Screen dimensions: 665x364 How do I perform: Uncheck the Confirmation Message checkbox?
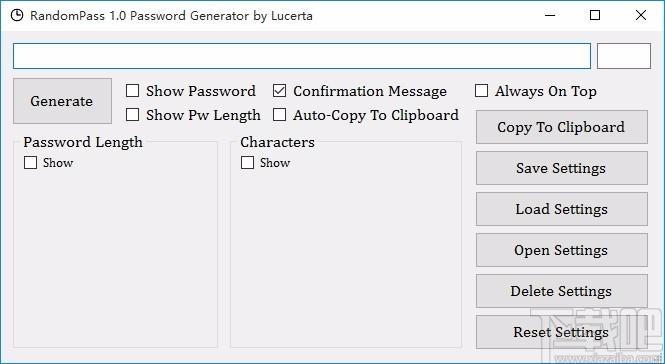(279, 91)
